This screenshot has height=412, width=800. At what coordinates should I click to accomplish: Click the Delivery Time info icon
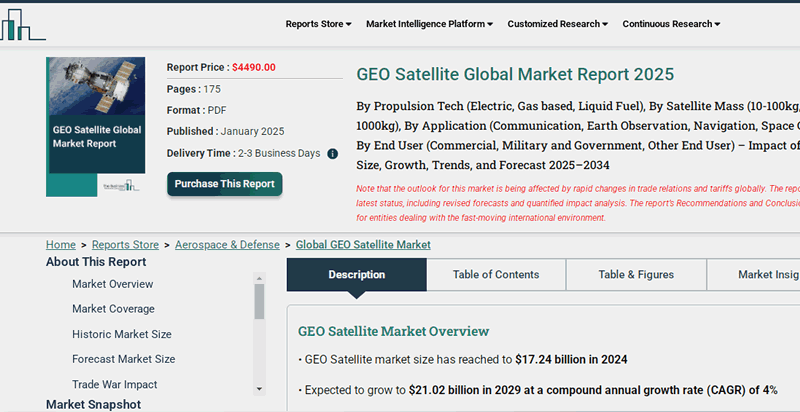[x=333, y=154]
